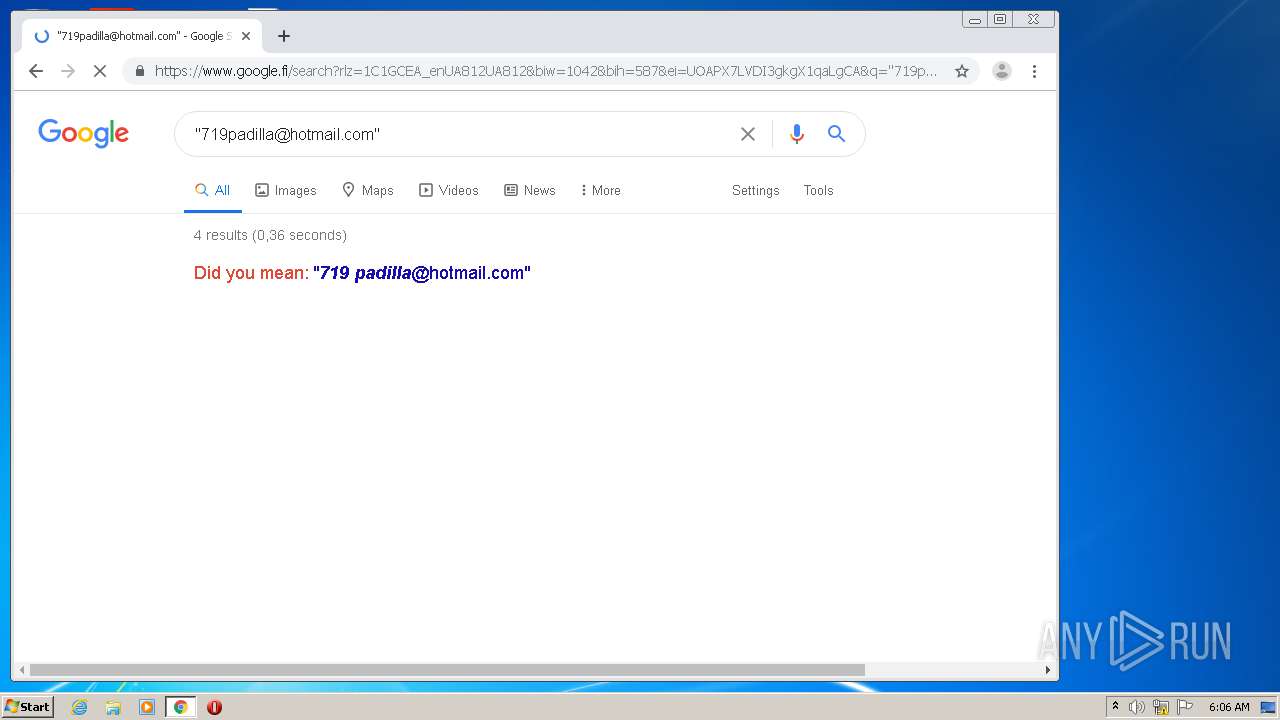Open the volume speaker tray icon
Image resolution: width=1280 pixels, height=720 pixels.
pos(1137,707)
